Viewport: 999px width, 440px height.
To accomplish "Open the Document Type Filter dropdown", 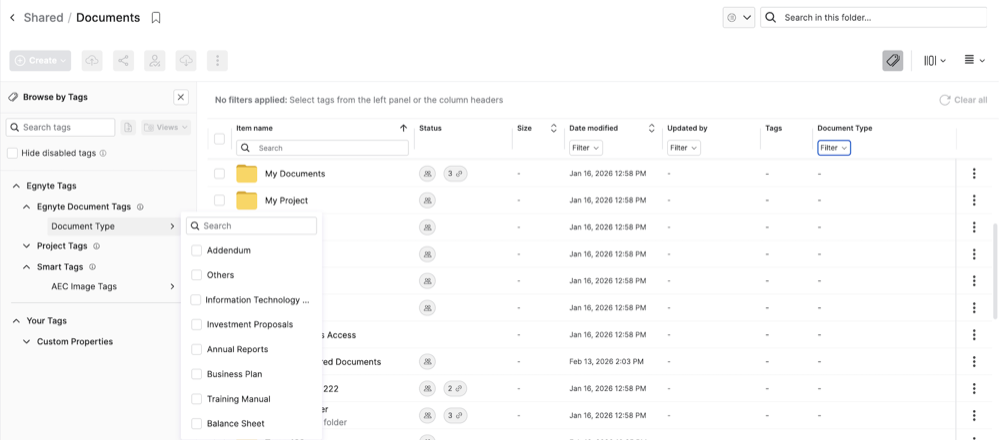I will (x=834, y=148).
